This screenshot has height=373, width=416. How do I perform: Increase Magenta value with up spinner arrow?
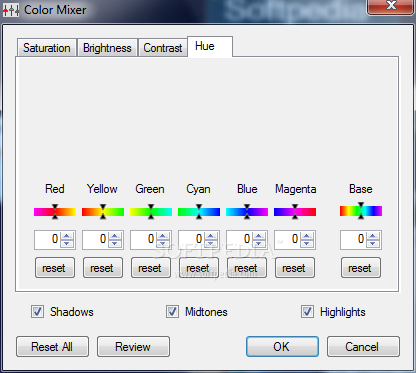[307, 236]
